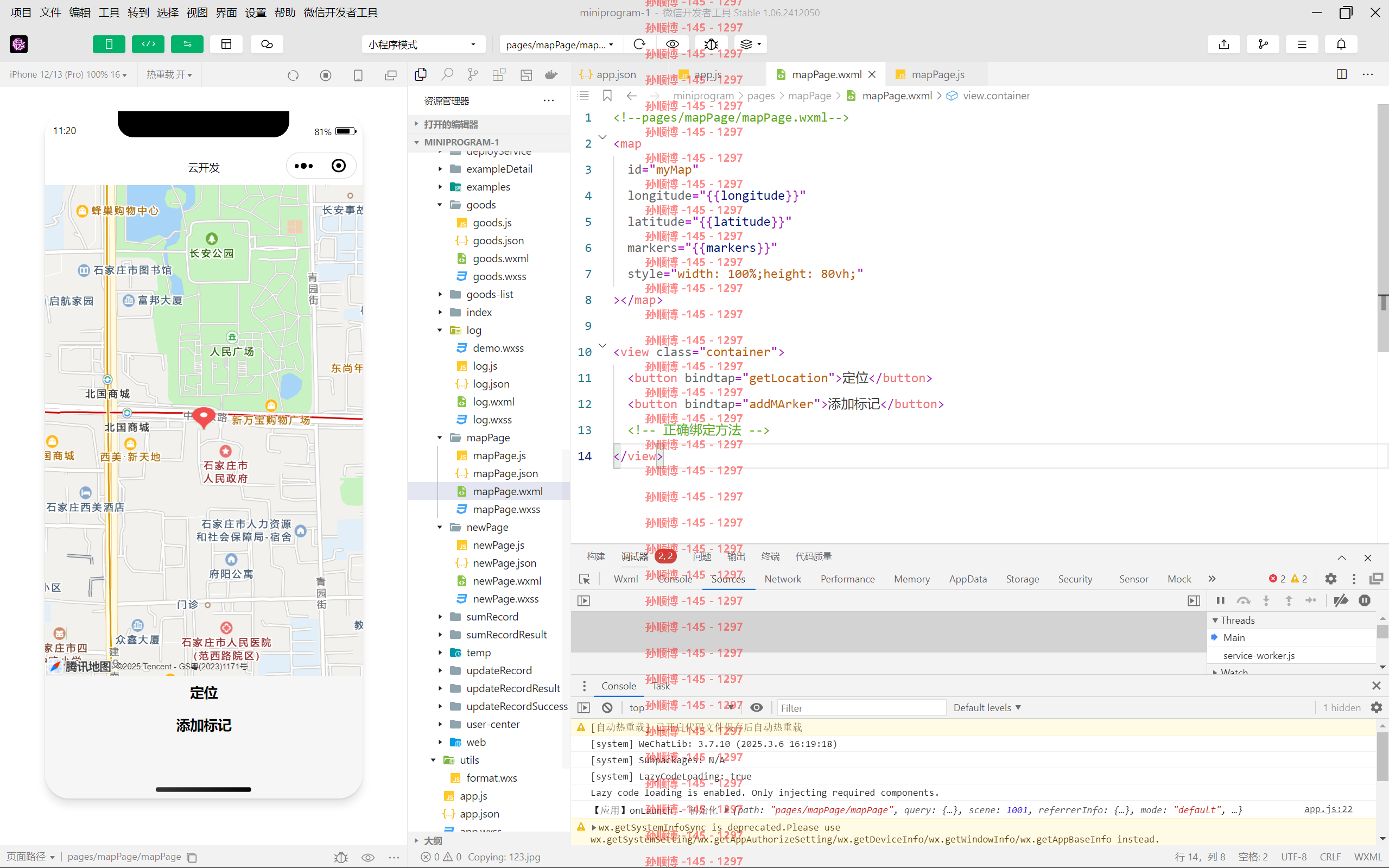The width and height of the screenshot is (1389, 868).
Task: Open the iPhone 12/13 Pro device dropdown
Action: click(x=68, y=74)
